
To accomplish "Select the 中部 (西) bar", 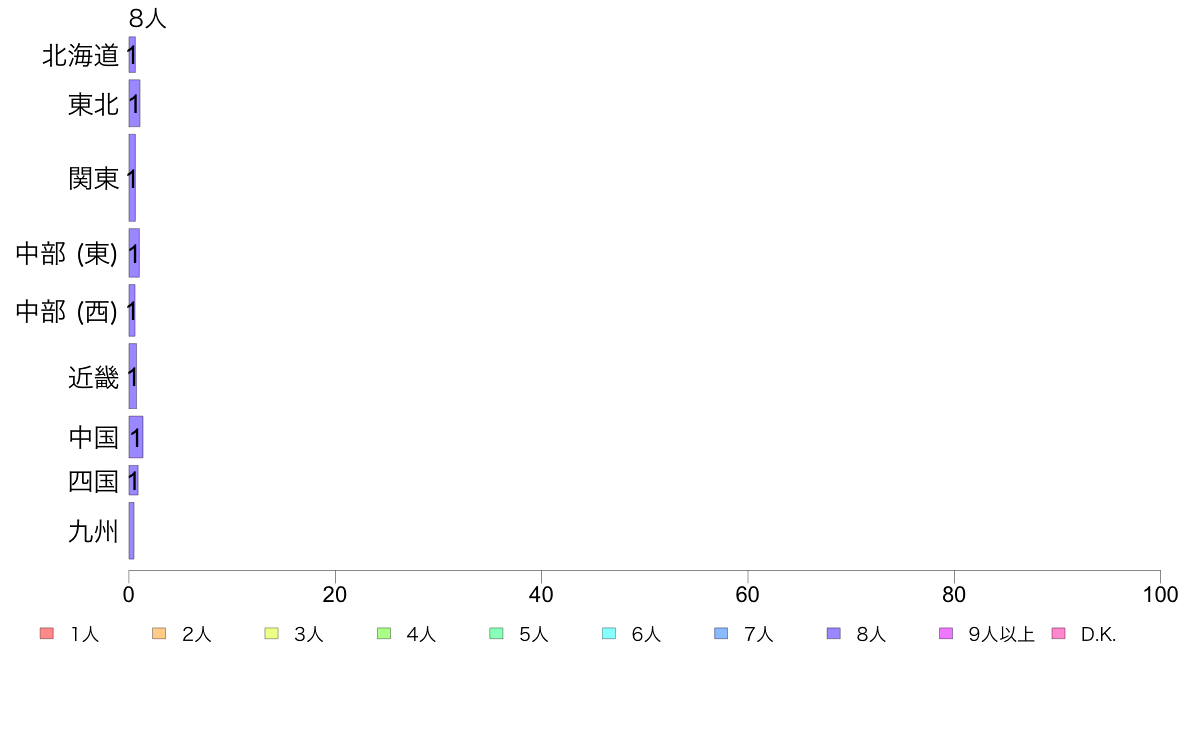I will [x=132, y=311].
